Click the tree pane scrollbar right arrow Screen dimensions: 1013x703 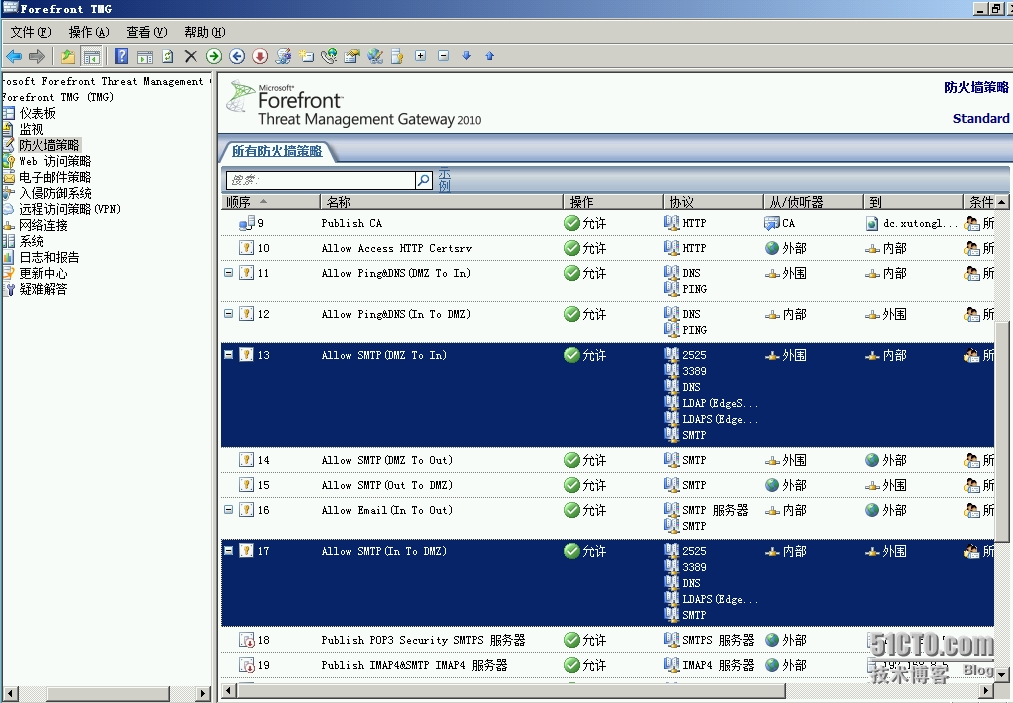[203, 693]
